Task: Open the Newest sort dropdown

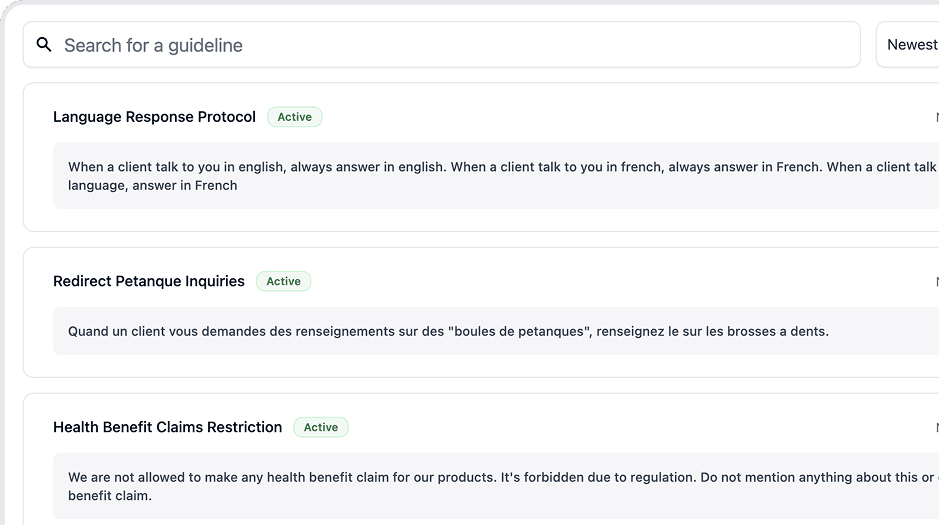Action: point(910,45)
